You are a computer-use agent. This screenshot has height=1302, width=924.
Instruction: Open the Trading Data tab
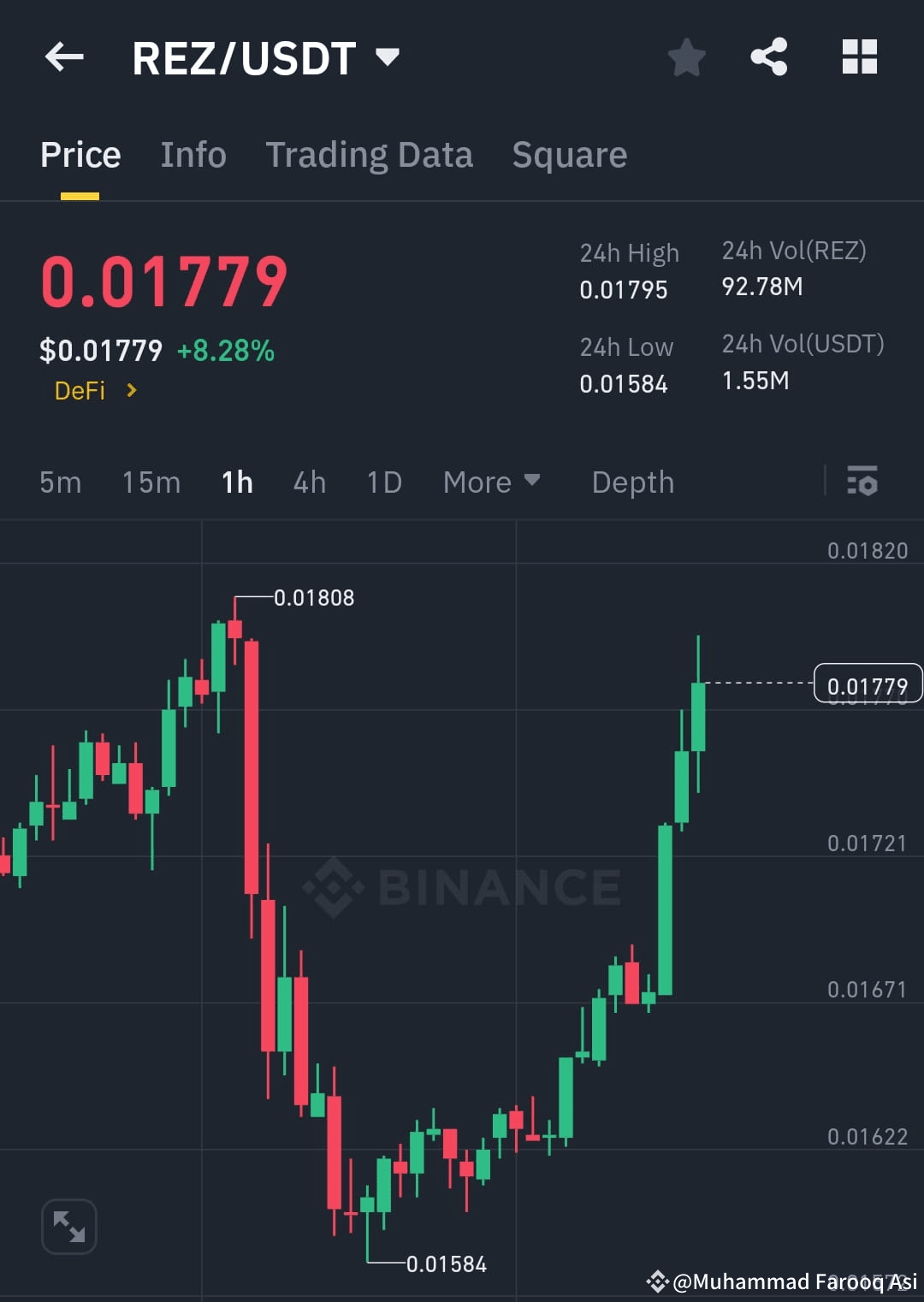point(370,155)
